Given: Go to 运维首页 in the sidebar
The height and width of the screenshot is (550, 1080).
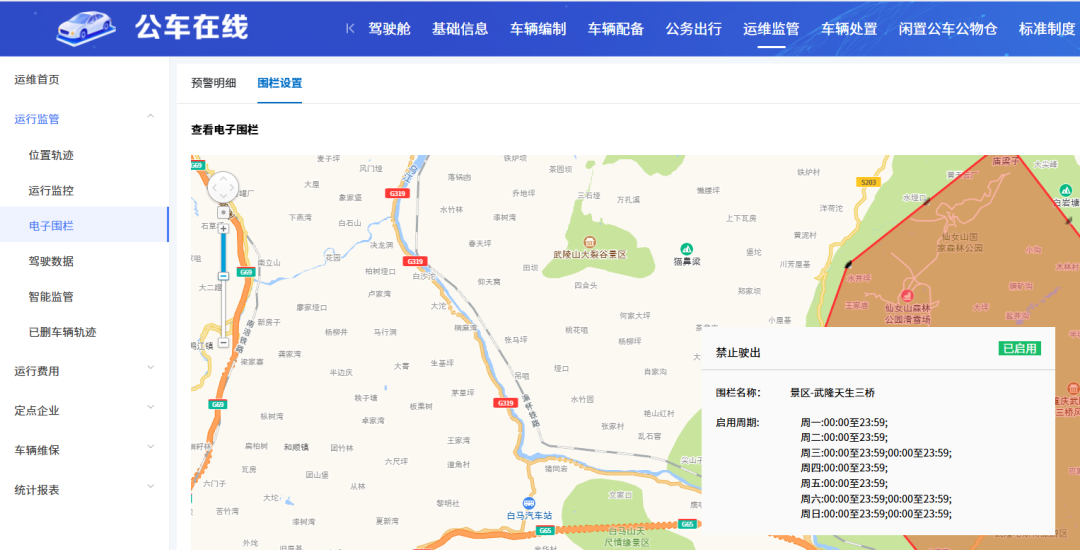Looking at the screenshot, I should click(37, 80).
